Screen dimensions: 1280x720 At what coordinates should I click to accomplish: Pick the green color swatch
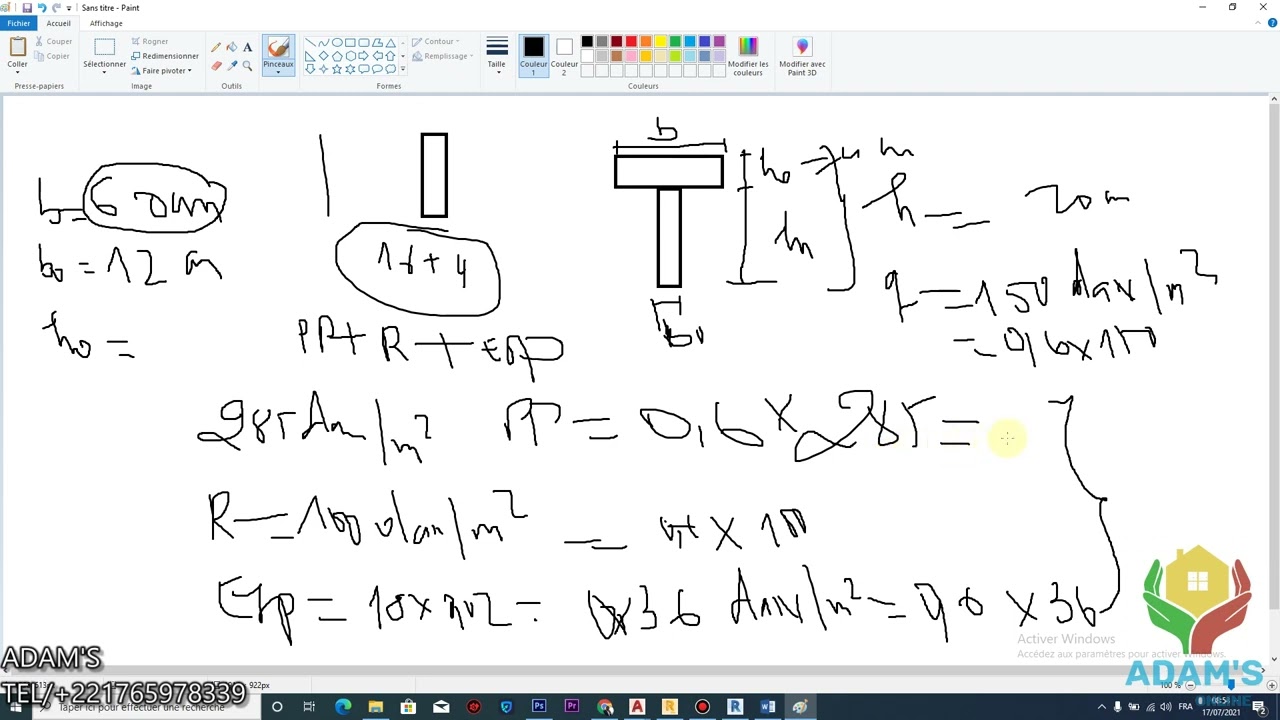675,42
